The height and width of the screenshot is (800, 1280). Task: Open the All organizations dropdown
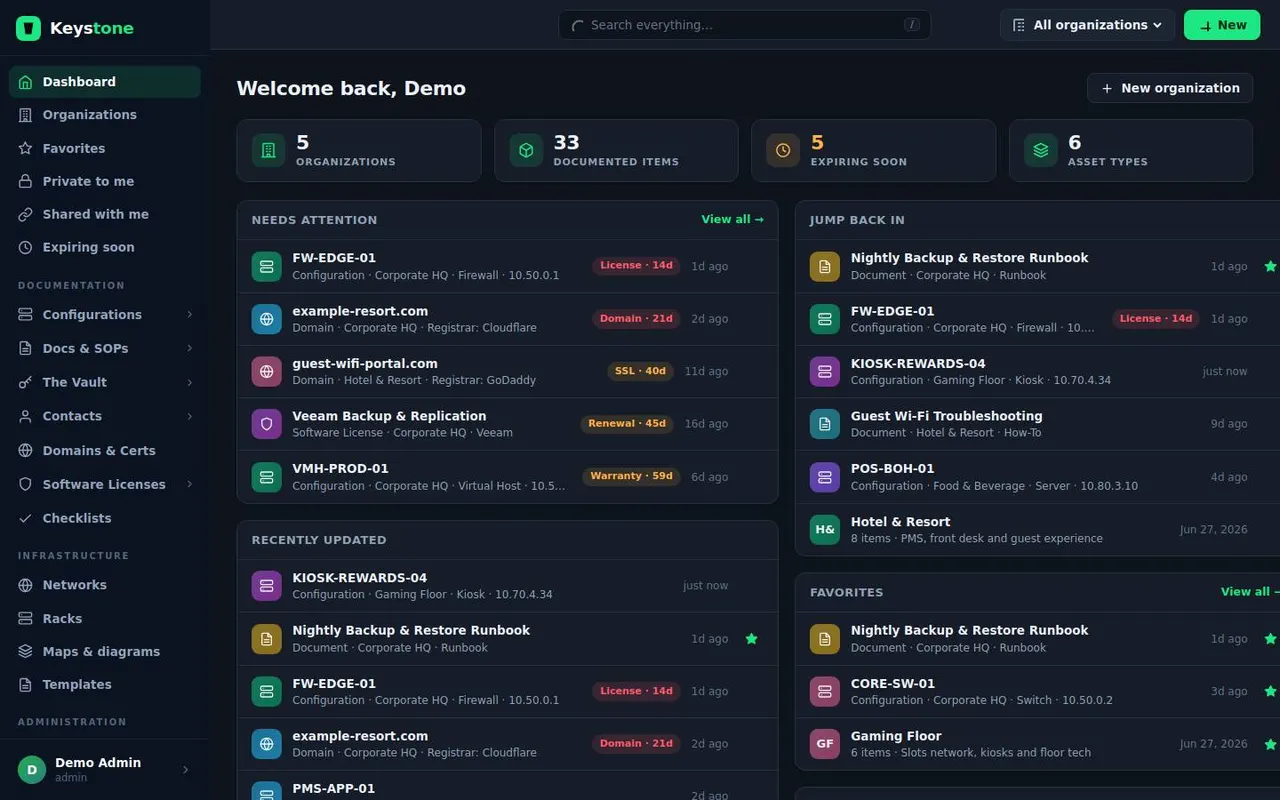(x=1087, y=25)
